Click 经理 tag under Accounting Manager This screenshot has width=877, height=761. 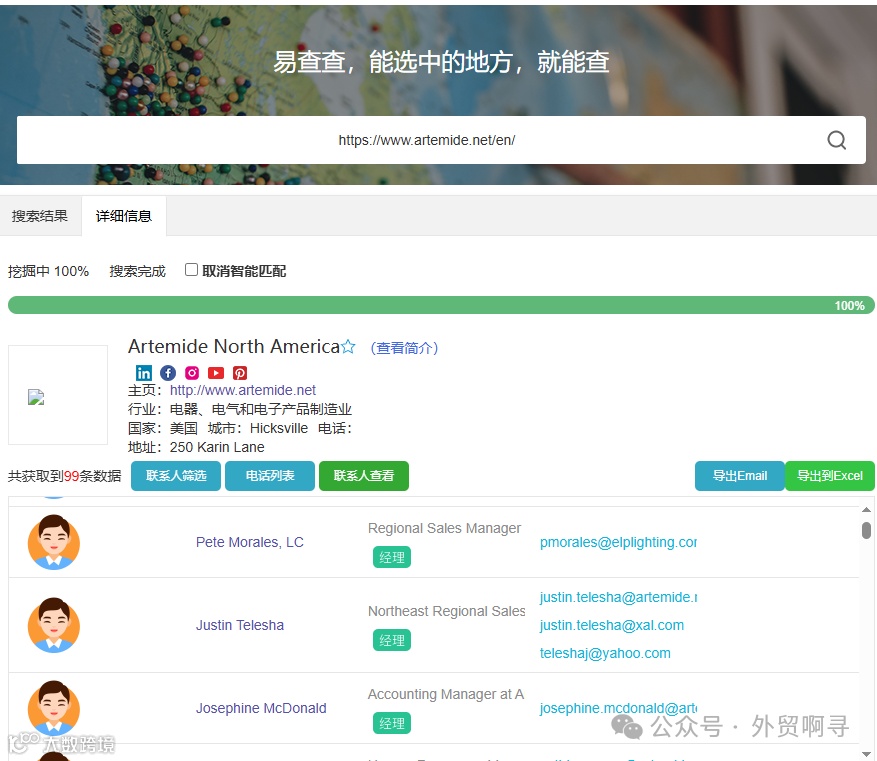coord(392,723)
